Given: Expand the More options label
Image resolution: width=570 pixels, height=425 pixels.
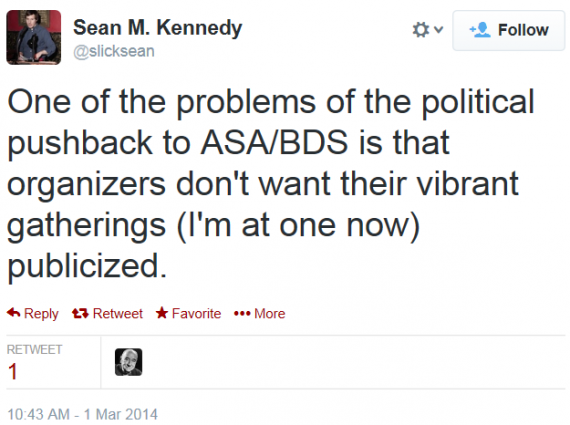Looking at the screenshot, I should [269, 313].
